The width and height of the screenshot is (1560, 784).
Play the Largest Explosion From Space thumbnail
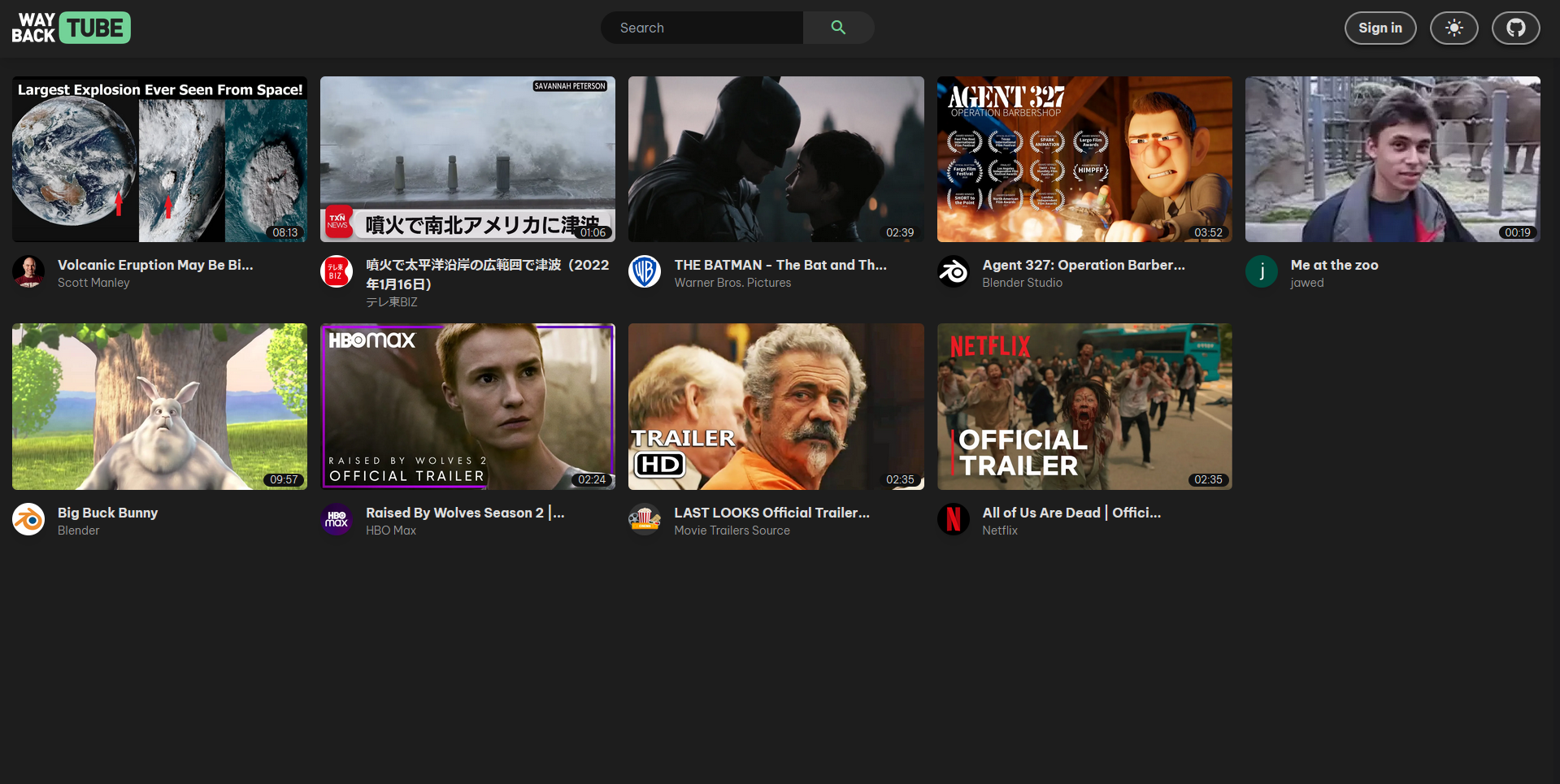(159, 159)
